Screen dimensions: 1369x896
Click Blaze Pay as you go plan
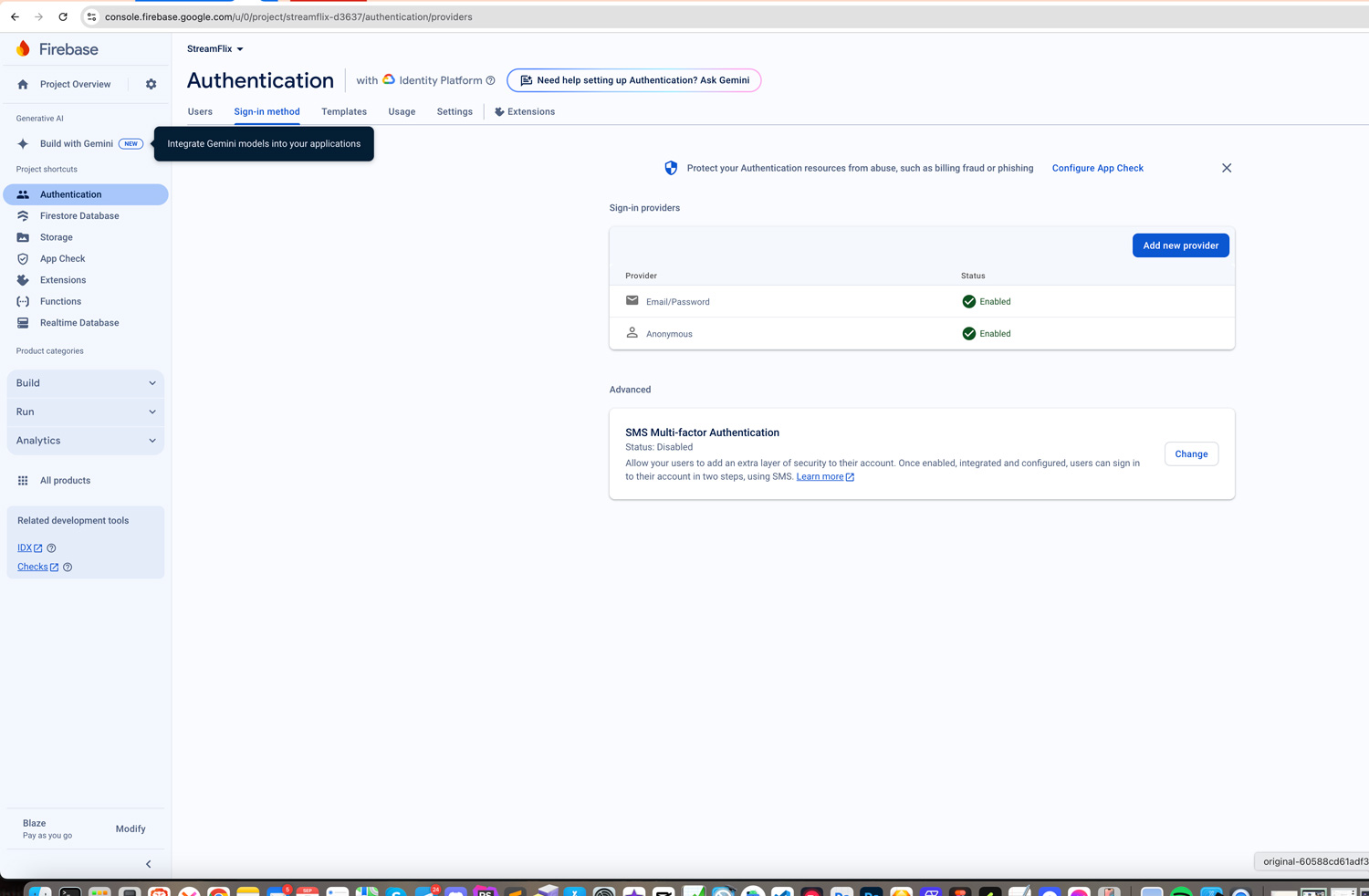click(47, 828)
